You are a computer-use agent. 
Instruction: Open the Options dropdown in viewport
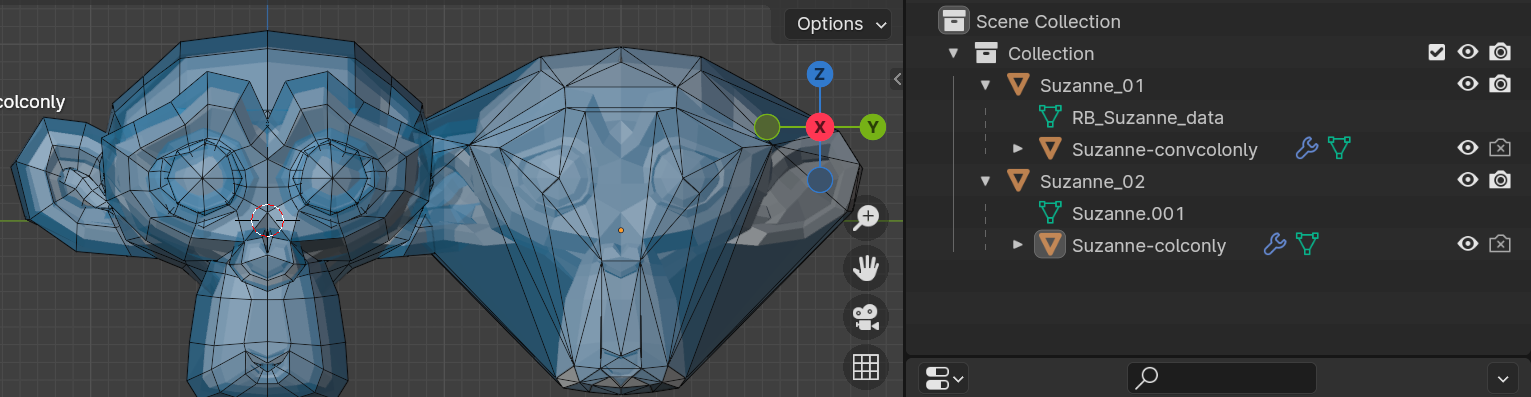[x=837, y=24]
